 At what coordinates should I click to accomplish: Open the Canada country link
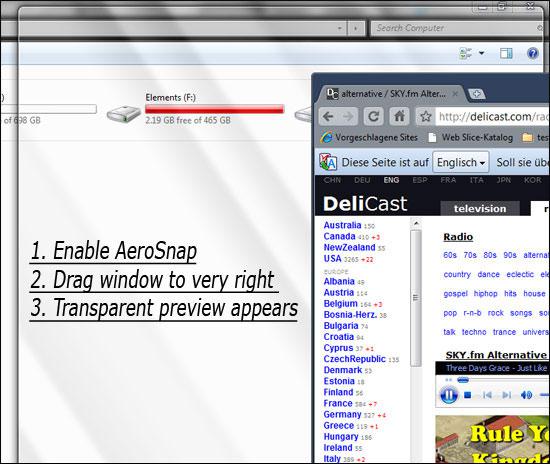pyautogui.click(x=340, y=236)
